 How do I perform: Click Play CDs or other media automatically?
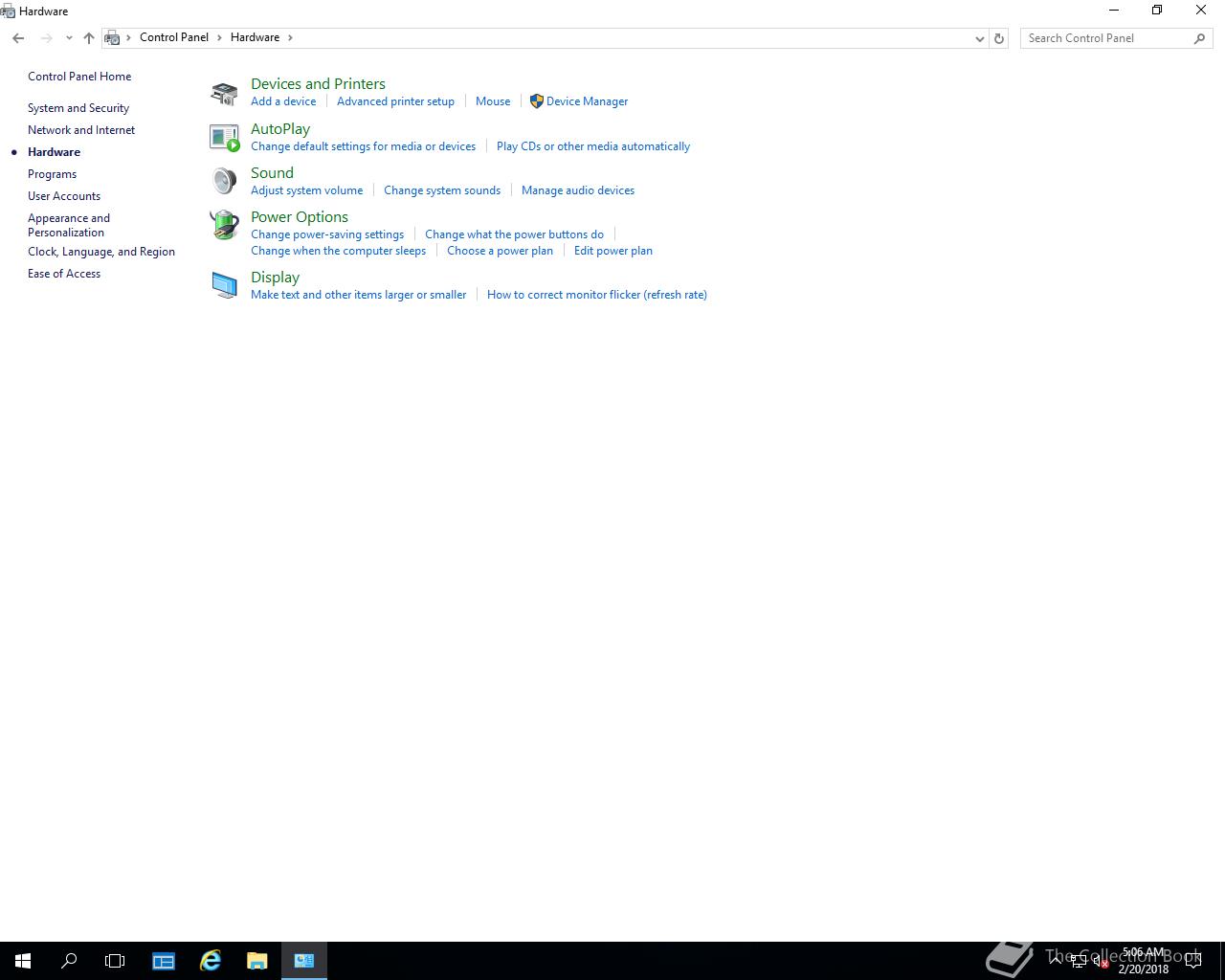pos(593,146)
